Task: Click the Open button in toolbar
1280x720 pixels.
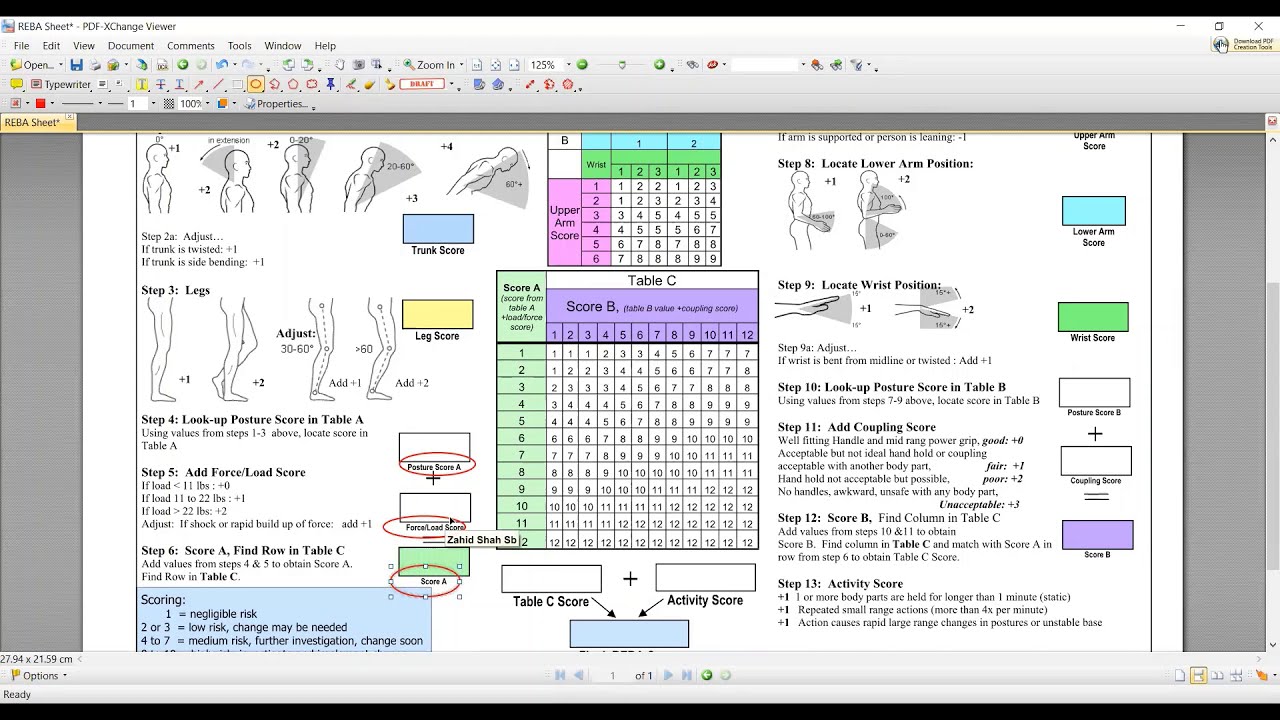Action: [31, 65]
